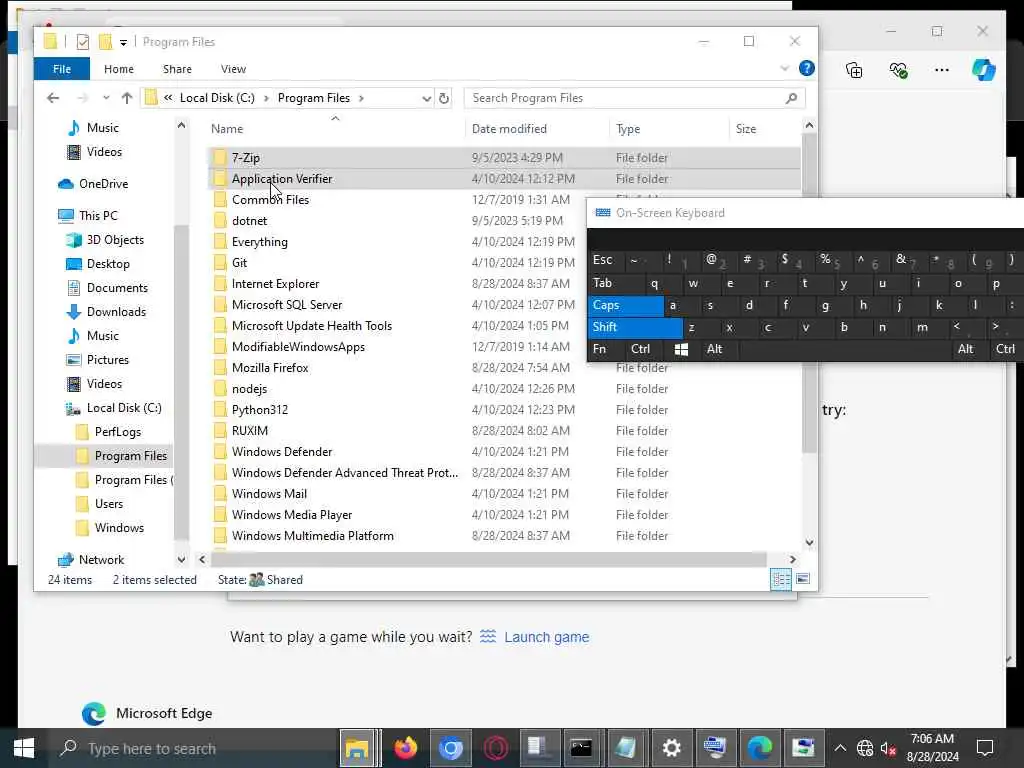The image size is (1024, 768).
Task: Select the Python312 folder
Action: pos(260,409)
